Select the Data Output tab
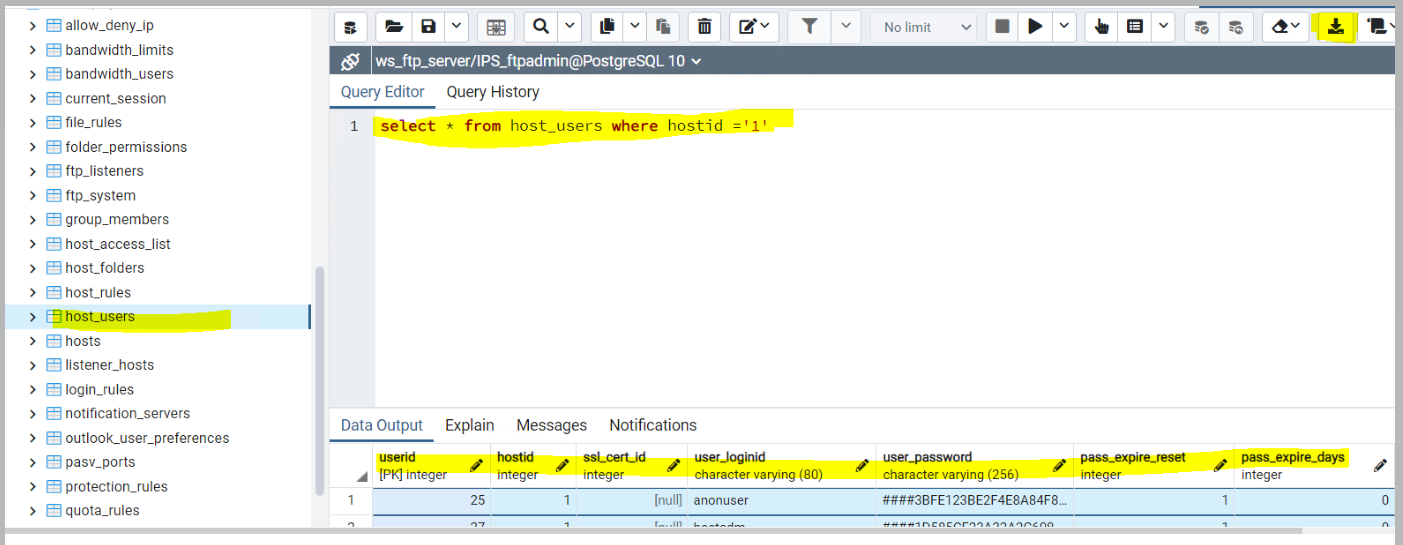This screenshot has height=545, width=1403. point(382,425)
